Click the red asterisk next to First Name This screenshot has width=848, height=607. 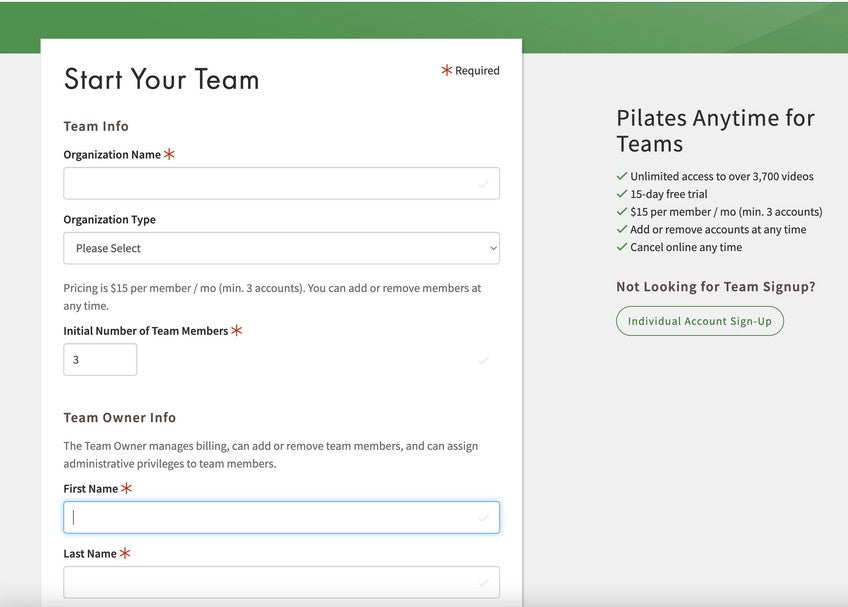(x=126, y=488)
